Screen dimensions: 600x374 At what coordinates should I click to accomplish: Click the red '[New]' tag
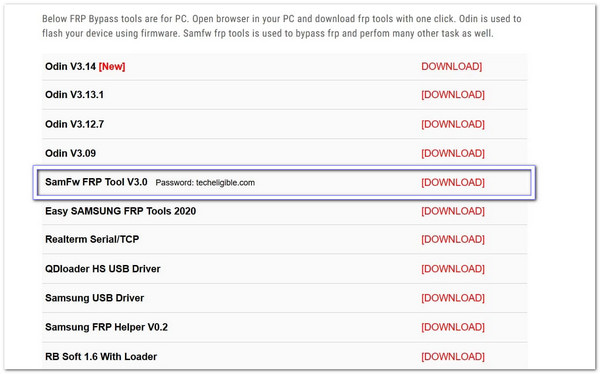112,66
